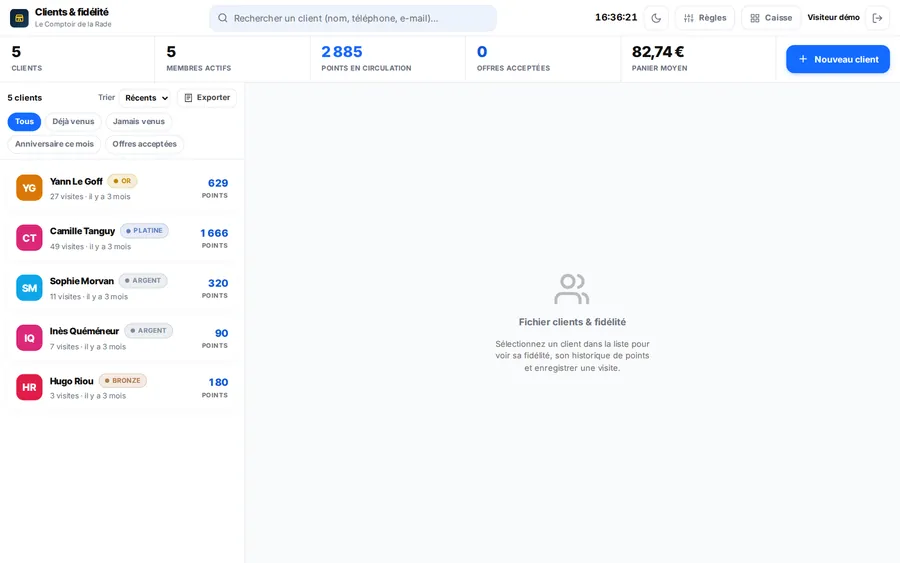Click the 'Le Comptoir de la Rade' subtitle

tap(73, 24)
